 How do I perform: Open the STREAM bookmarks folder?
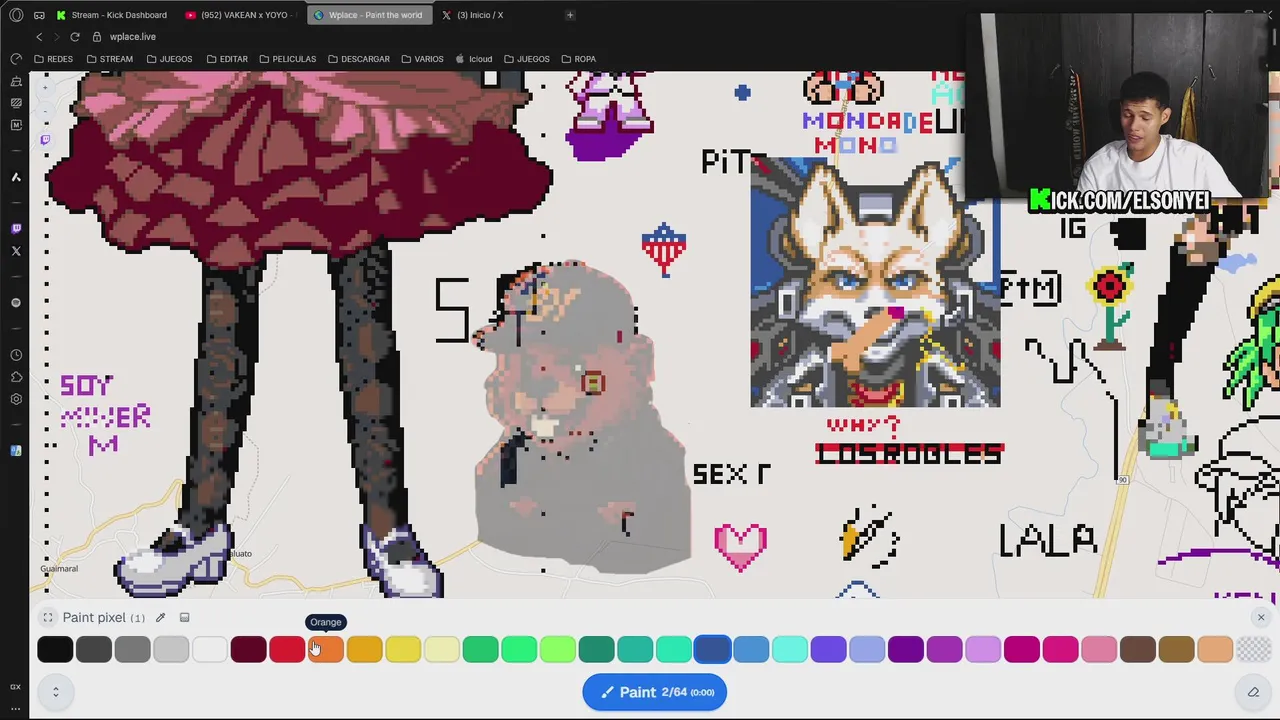point(109,59)
